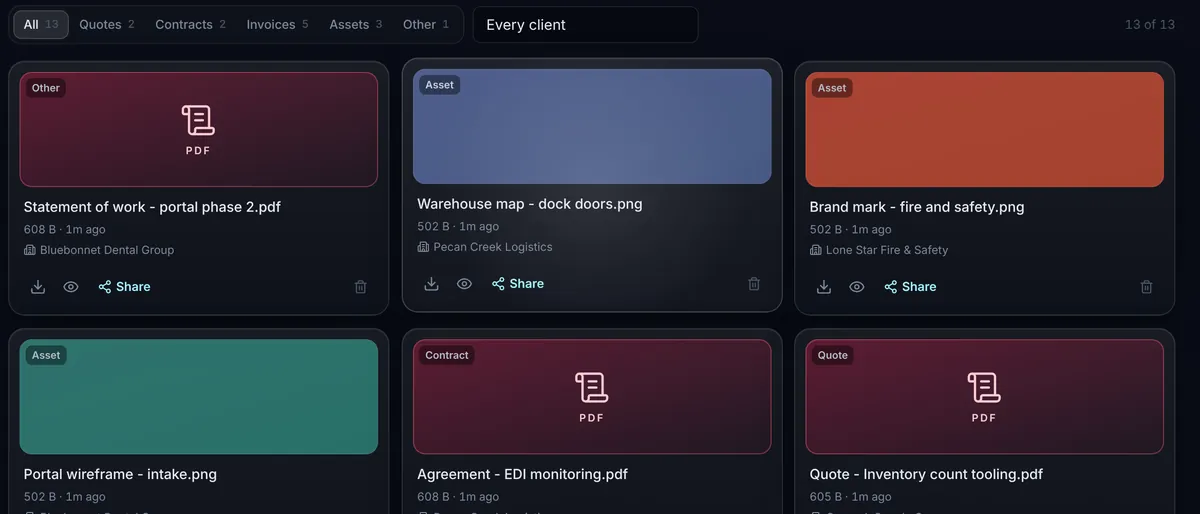The height and width of the screenshot is (514, 1200).
Task: Click the Asset badge on Warehouse map card
Action: (x=439, y=85)
